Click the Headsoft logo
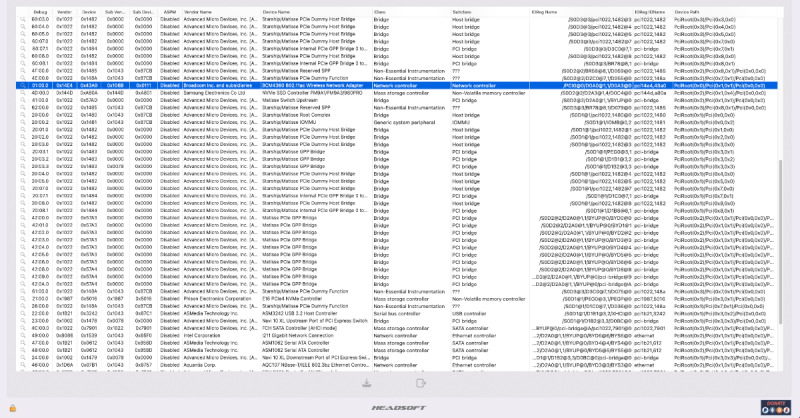This screenshot has height=418, width=800. click(398, 408)
